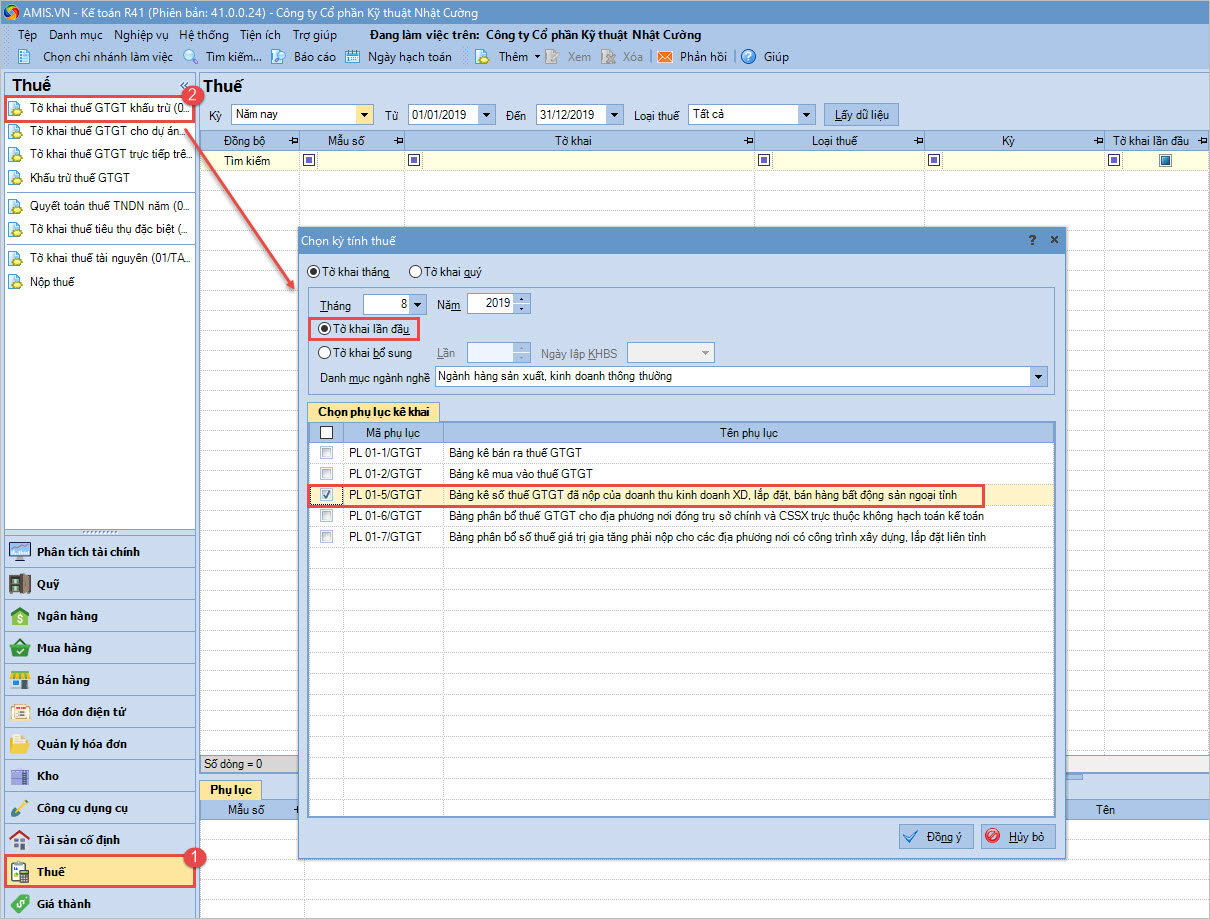Screen dimensions: 1210x919
Task: Expand the Danh mục ngành nghề dropdown
Action: [x=1039, y=377]
